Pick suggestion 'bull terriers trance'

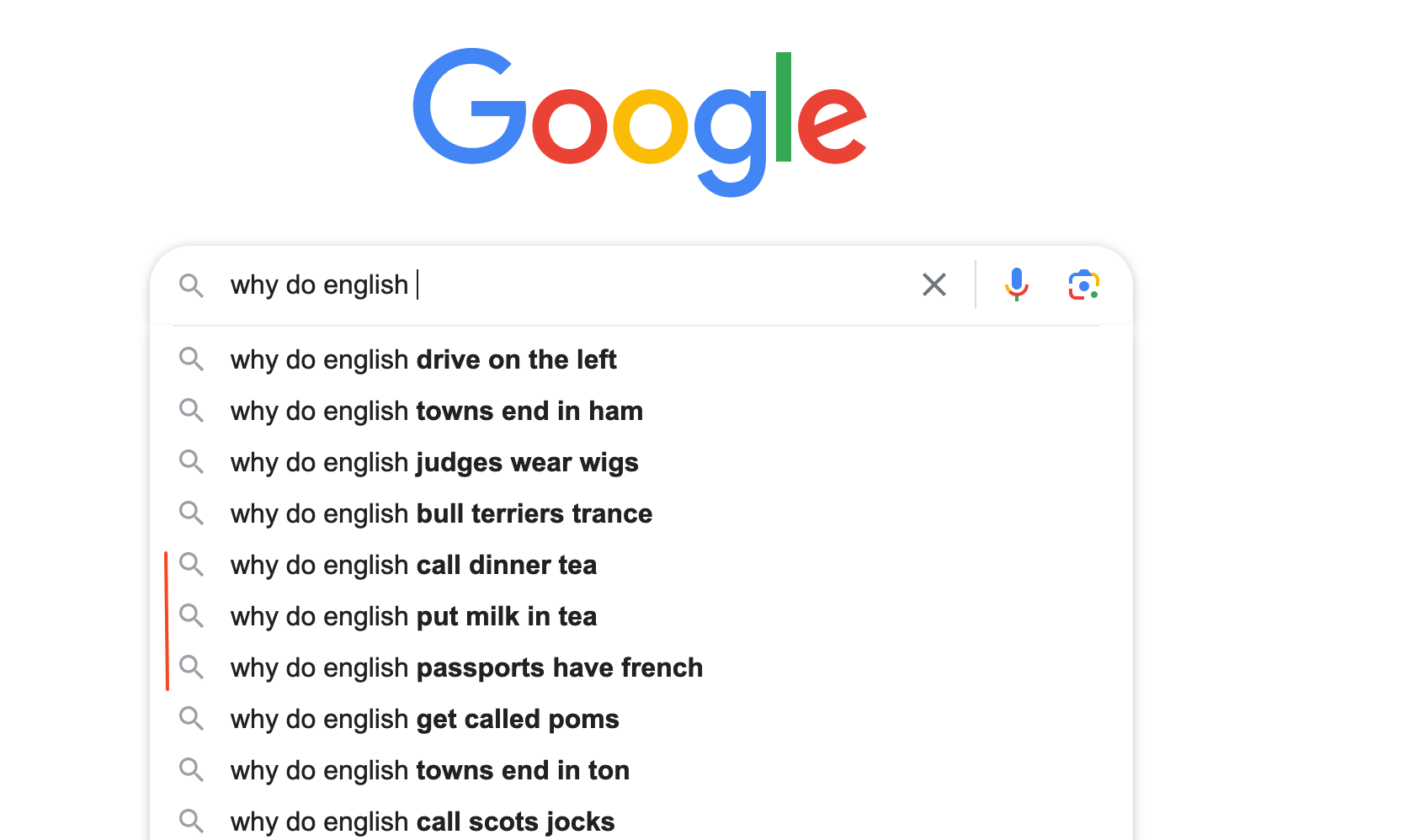[x=641, y=513]
